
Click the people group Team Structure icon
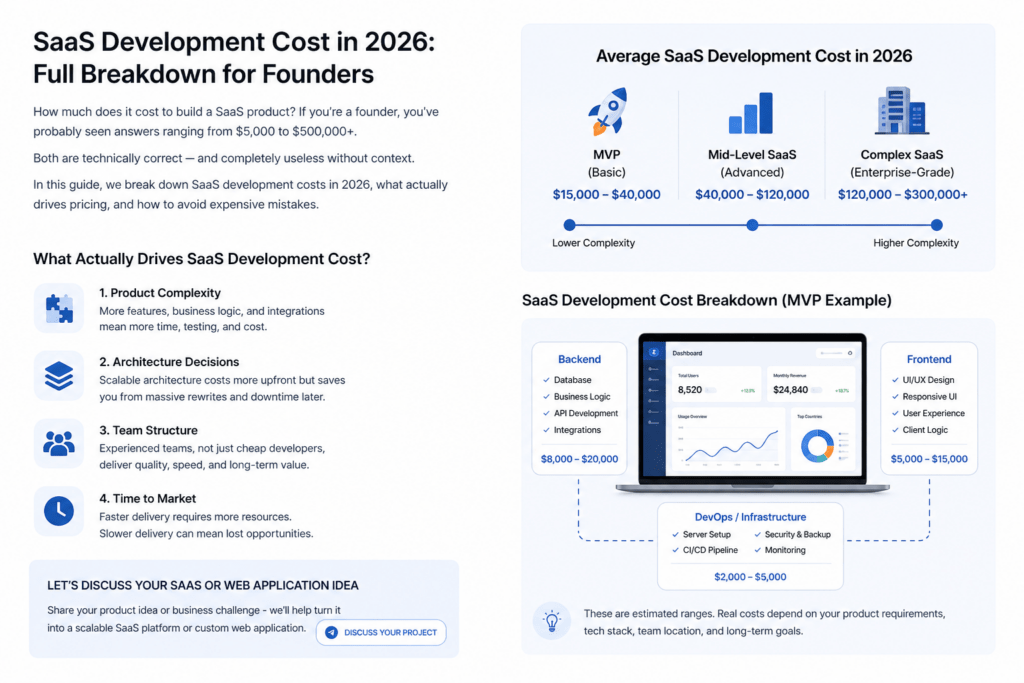(59, 444)
